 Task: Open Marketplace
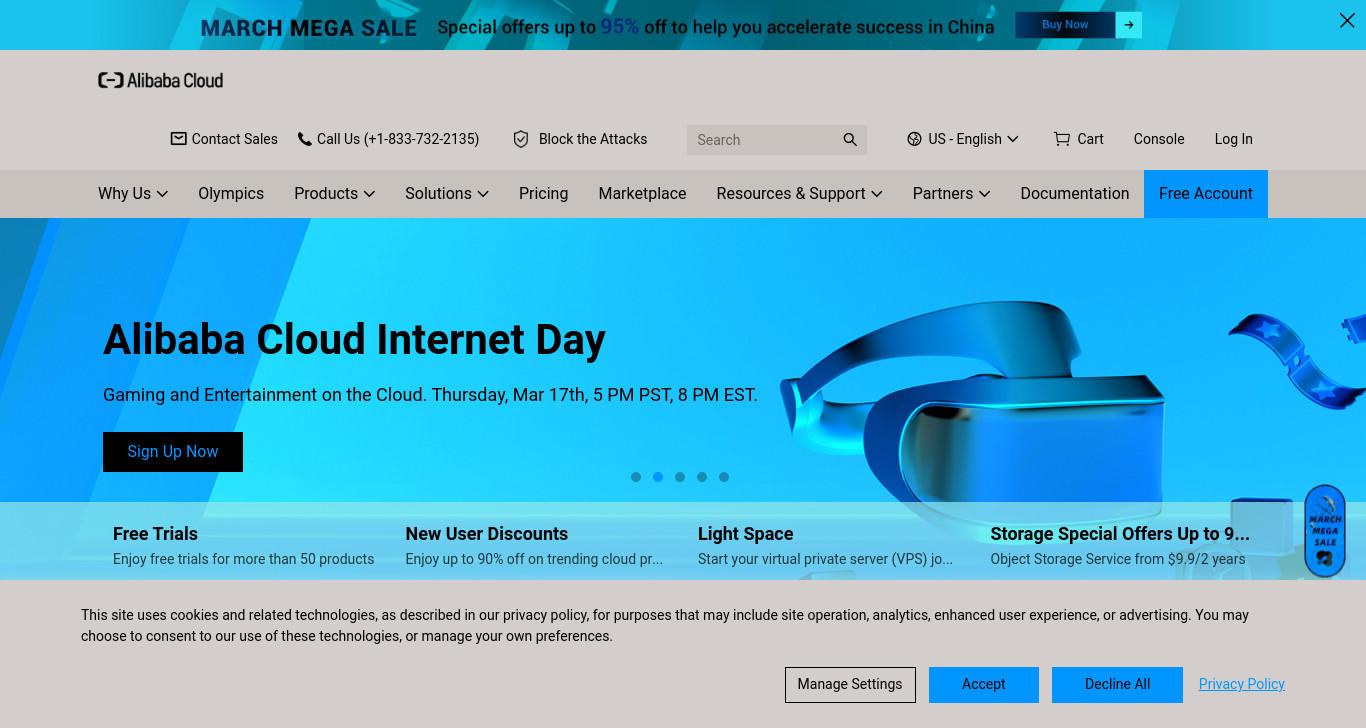tap(642, 194)
